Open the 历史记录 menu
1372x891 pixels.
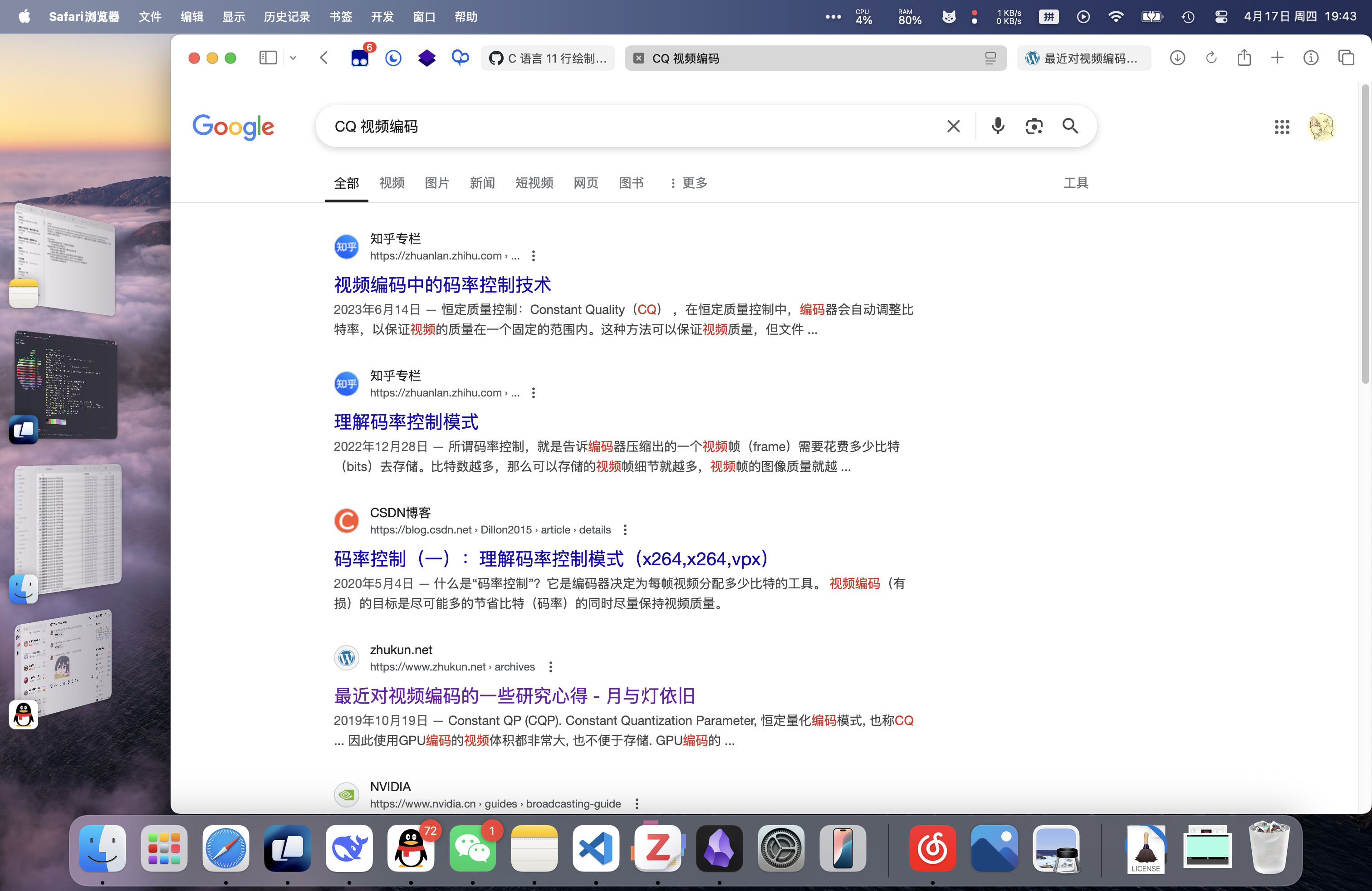[x=286, y=17]
